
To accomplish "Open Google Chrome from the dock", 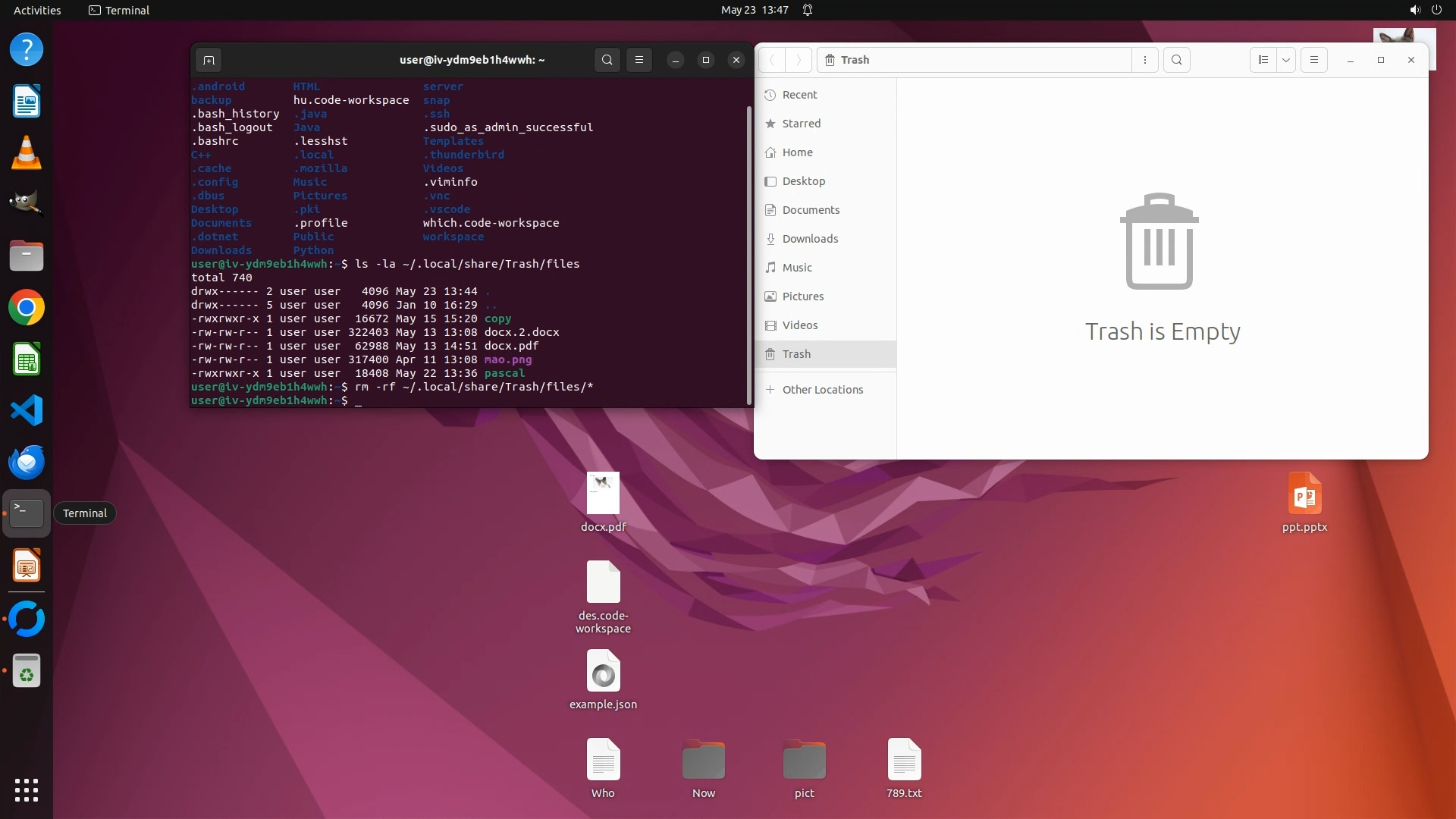I will pos(27,308).
